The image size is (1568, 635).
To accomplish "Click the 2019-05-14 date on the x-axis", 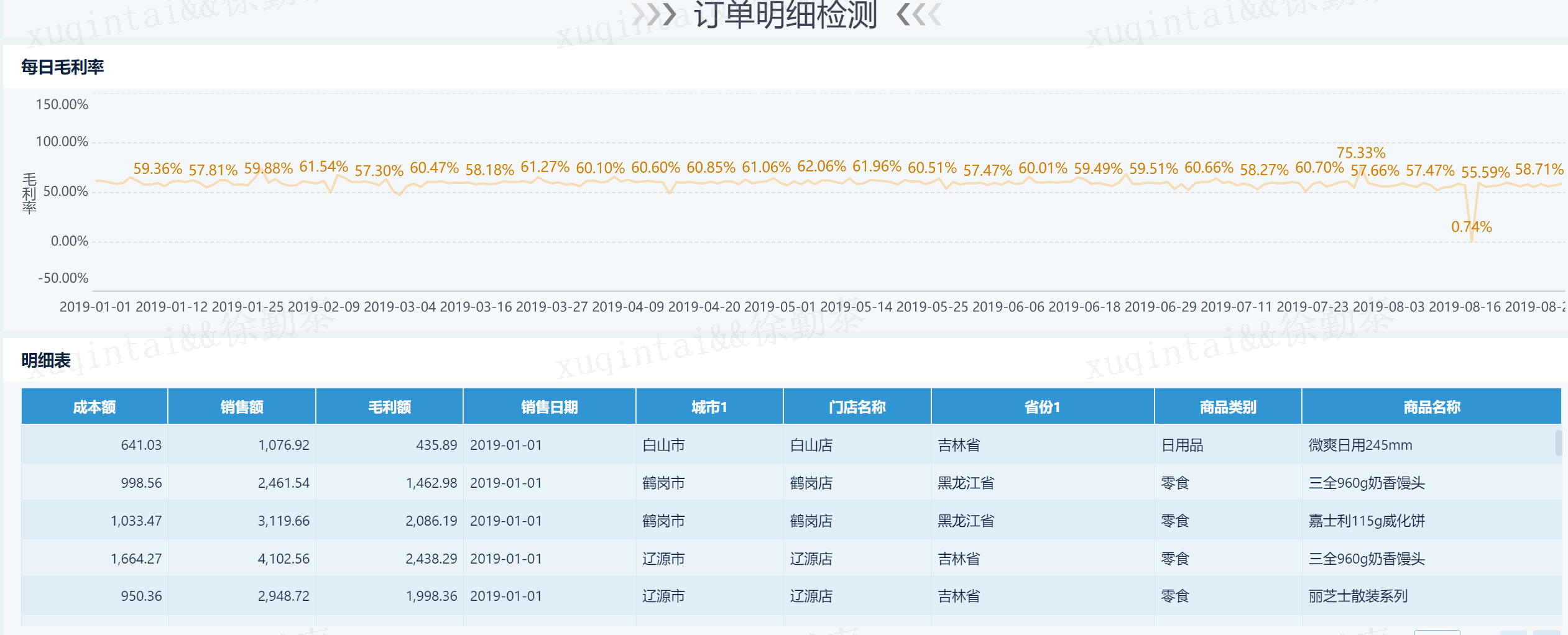I will (x=855, y=307).
